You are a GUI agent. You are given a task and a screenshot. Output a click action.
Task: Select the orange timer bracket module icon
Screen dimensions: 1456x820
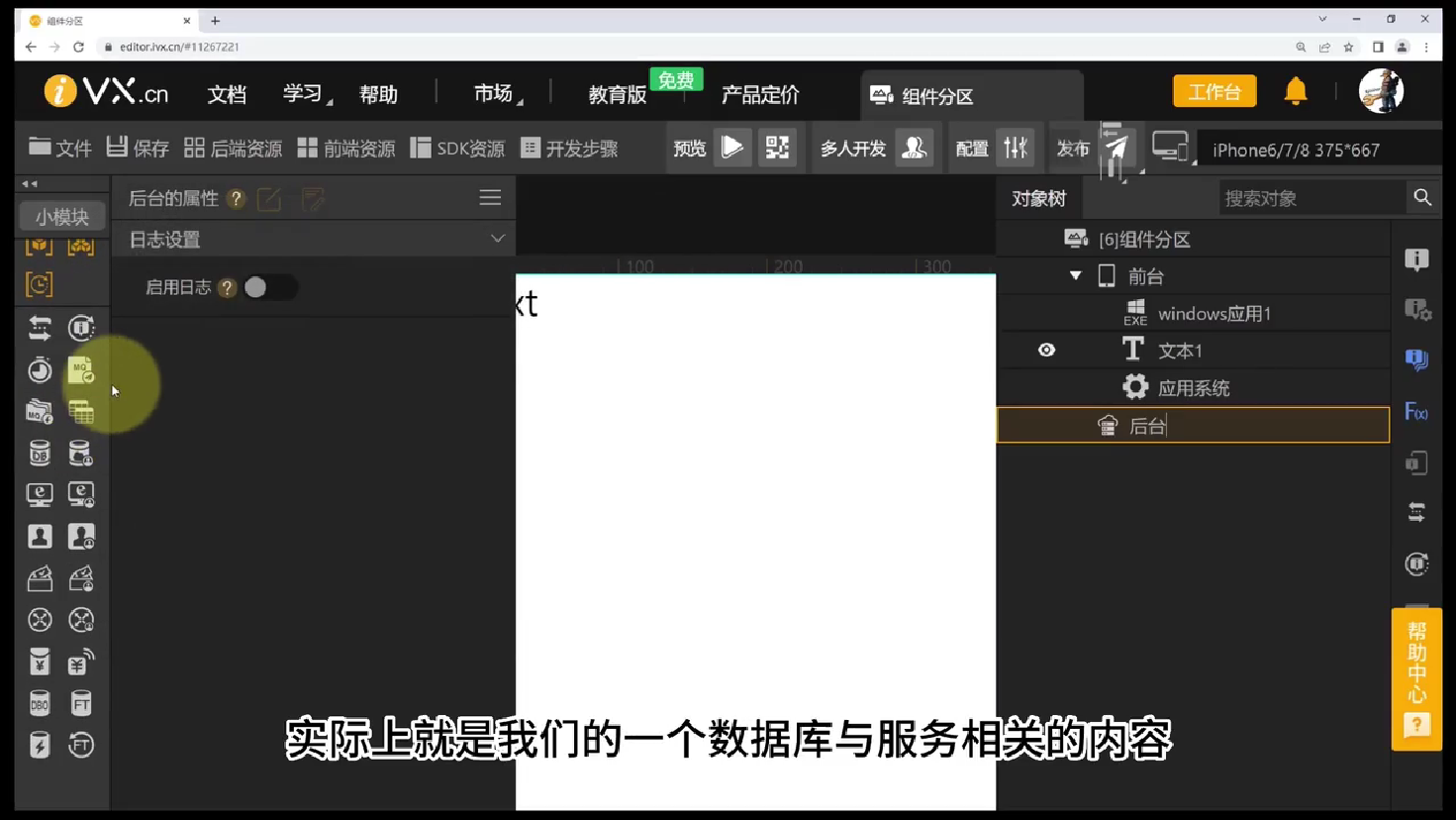click(40, 285)
